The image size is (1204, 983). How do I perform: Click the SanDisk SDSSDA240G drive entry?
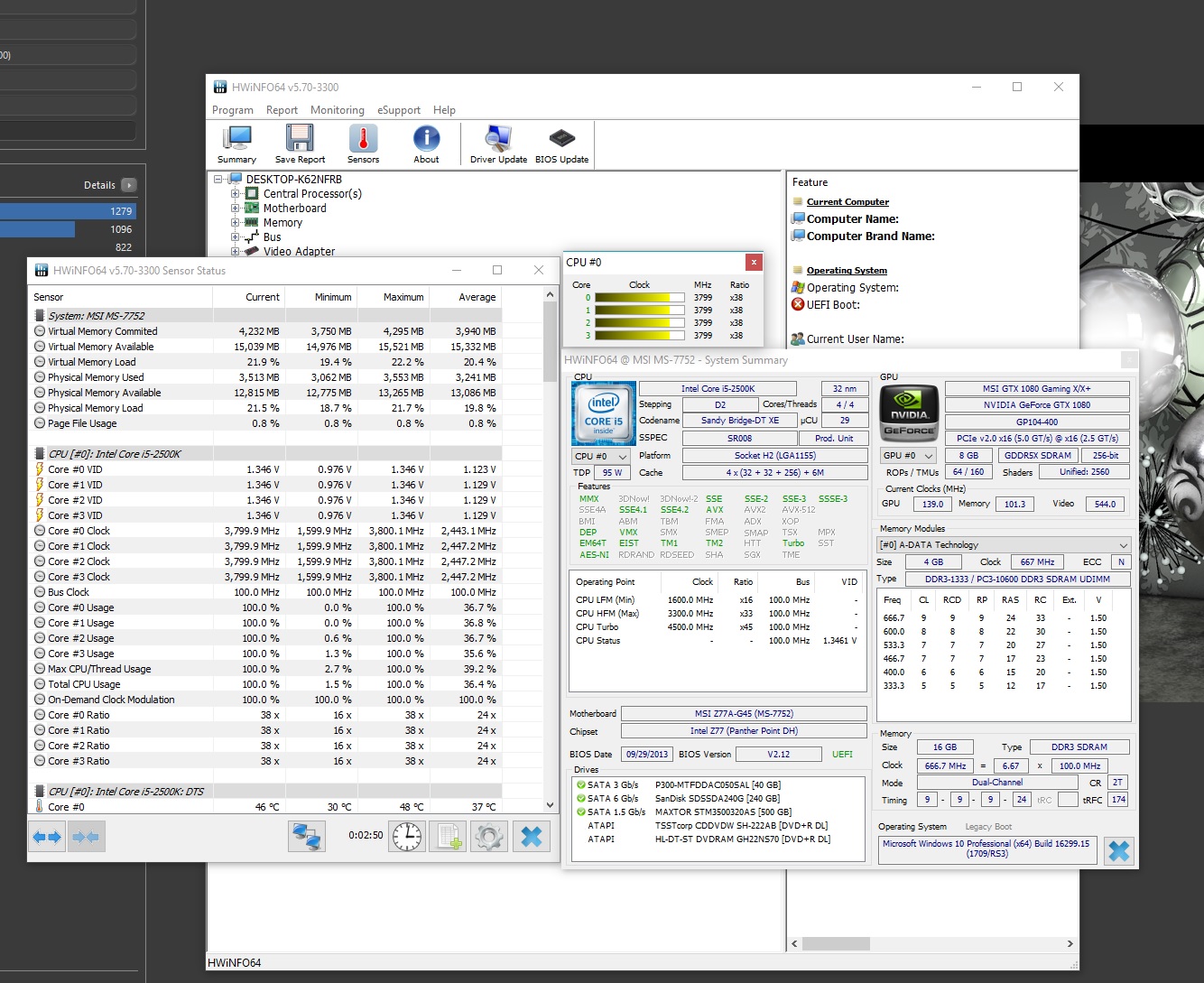pos(718,799)
